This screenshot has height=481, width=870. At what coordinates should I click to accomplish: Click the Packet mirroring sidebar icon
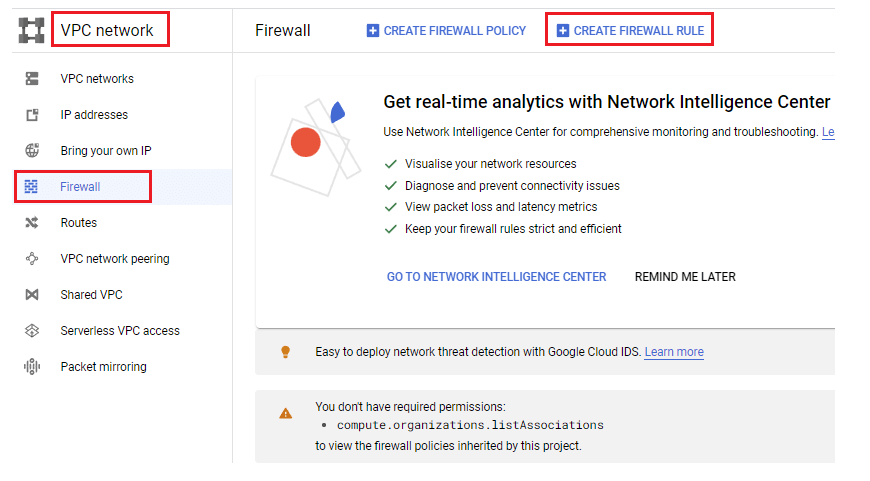(31, 367)
